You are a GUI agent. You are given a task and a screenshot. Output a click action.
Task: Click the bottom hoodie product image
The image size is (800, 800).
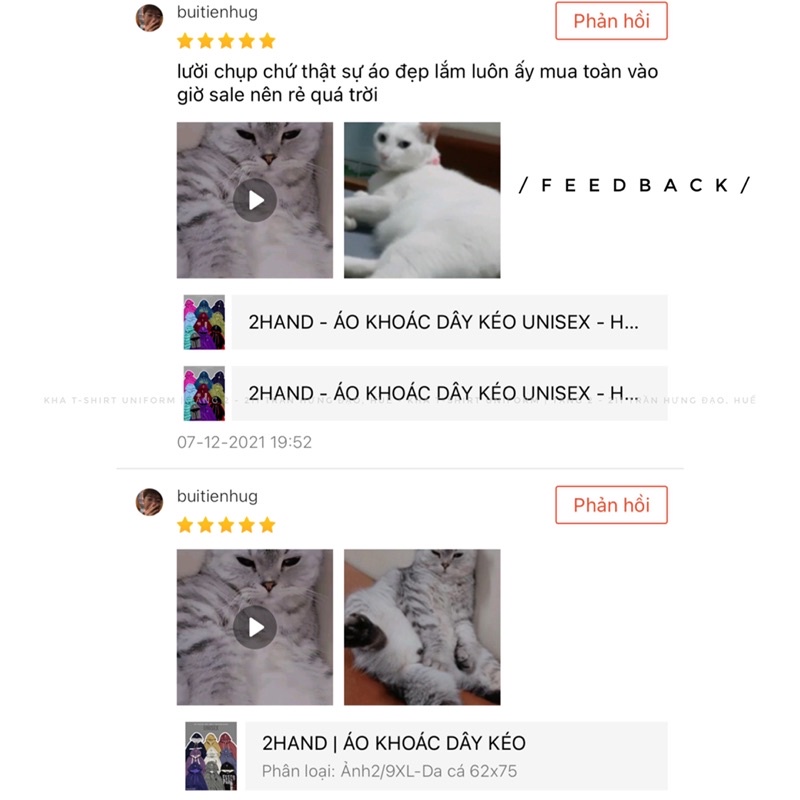click(211, 756)
